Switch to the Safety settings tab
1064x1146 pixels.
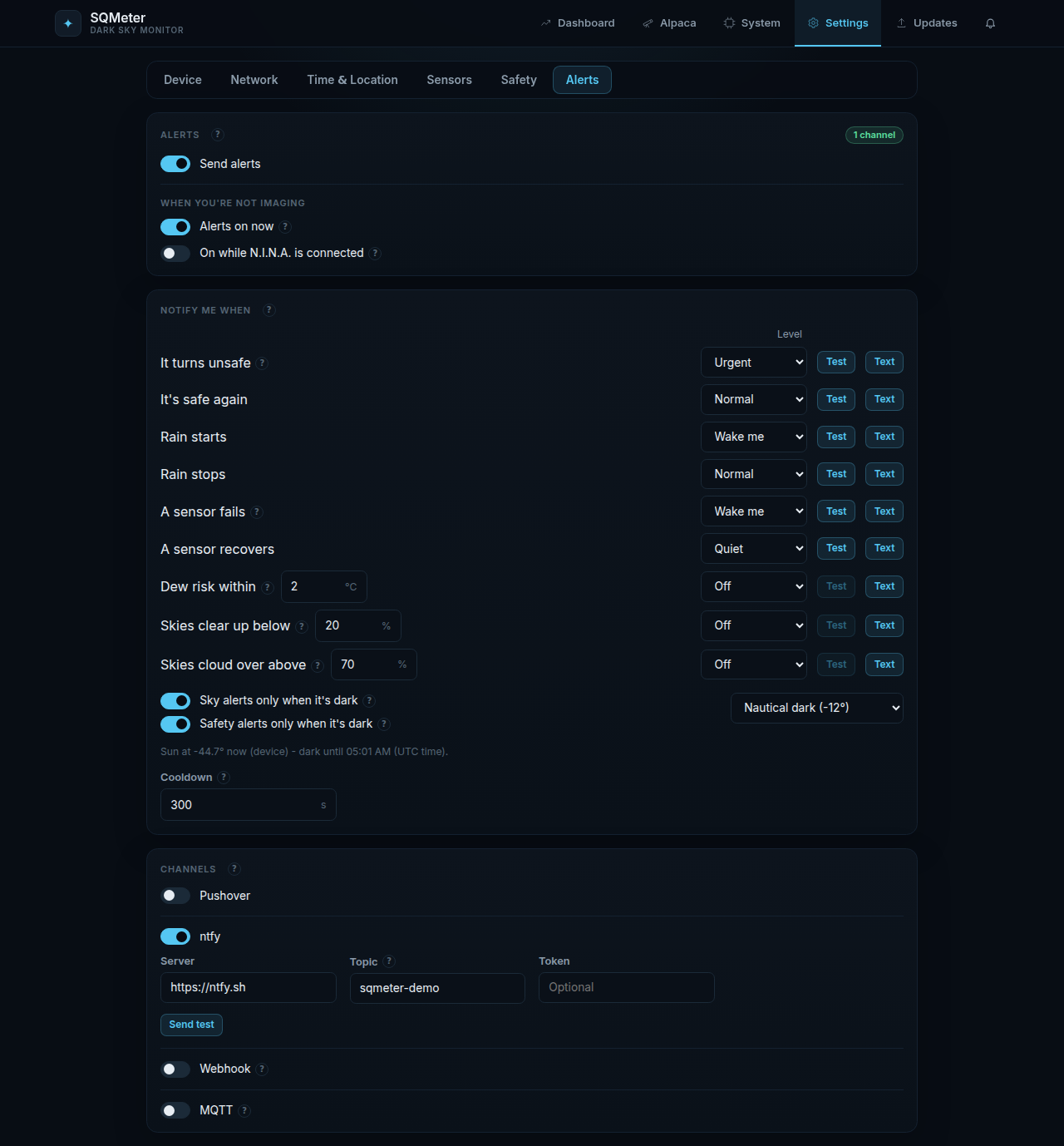pyautogui.click(x=519, y=80)
